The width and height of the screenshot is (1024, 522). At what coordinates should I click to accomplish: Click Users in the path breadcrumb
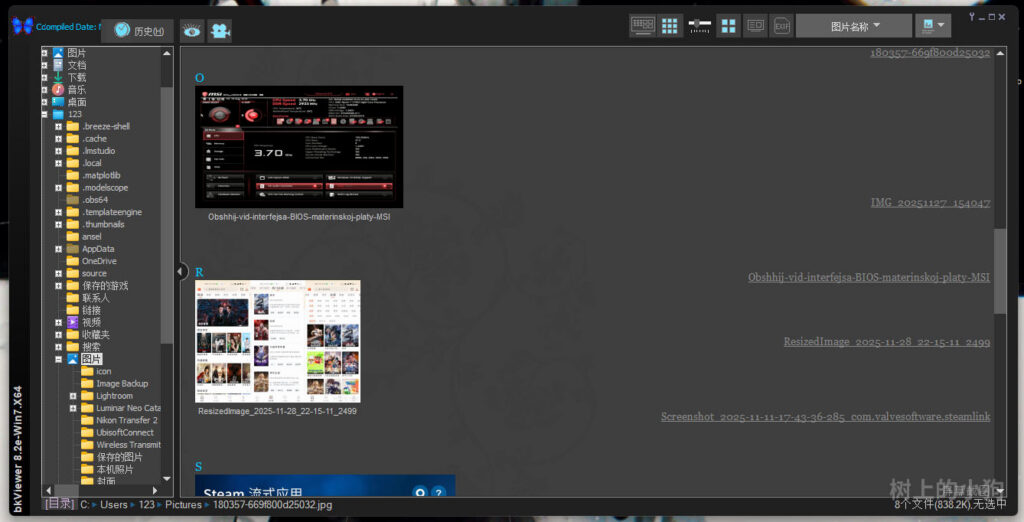click(113, 505)
